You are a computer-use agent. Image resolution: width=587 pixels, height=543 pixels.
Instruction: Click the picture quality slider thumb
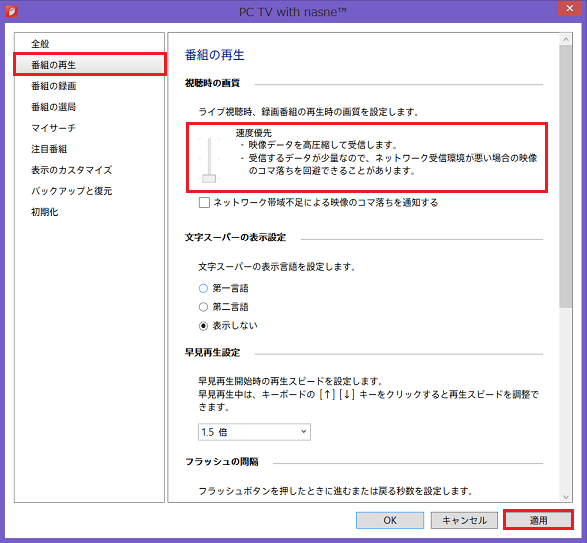tap(209, 178)
